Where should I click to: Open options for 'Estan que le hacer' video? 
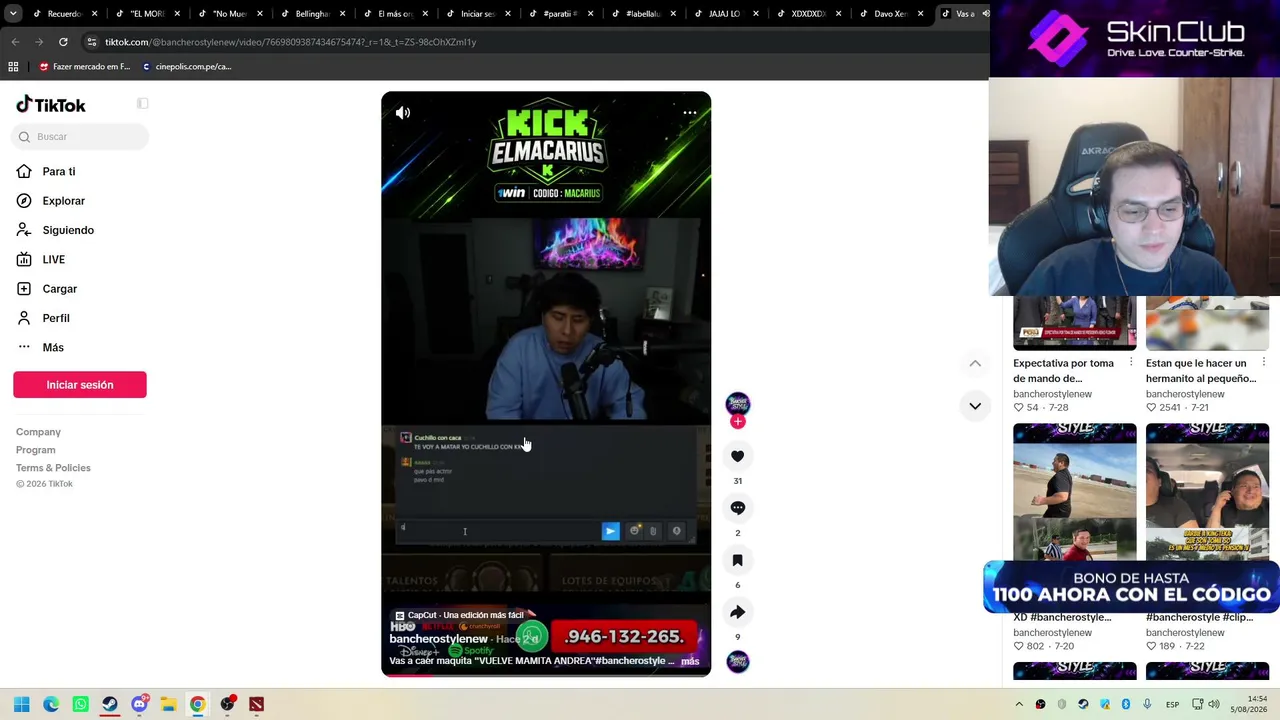tap(1264, 362)
